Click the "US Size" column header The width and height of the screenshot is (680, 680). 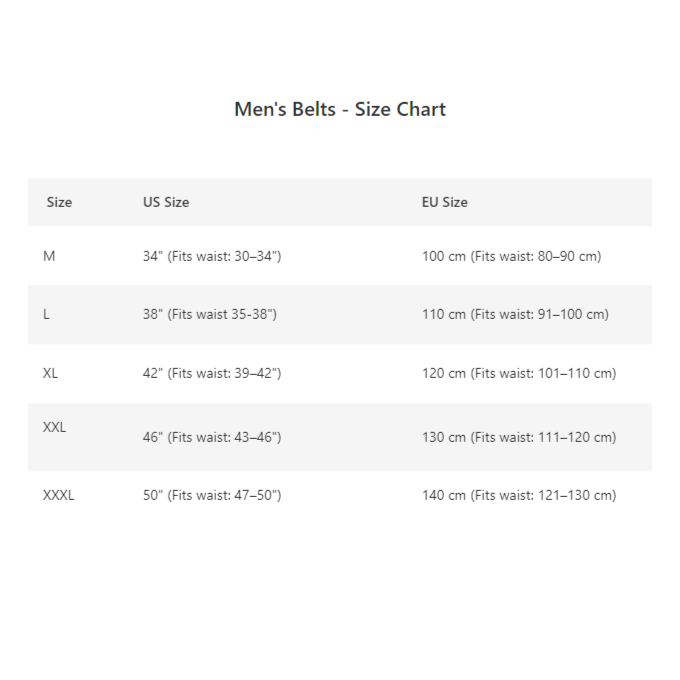(x=166, y=202)
